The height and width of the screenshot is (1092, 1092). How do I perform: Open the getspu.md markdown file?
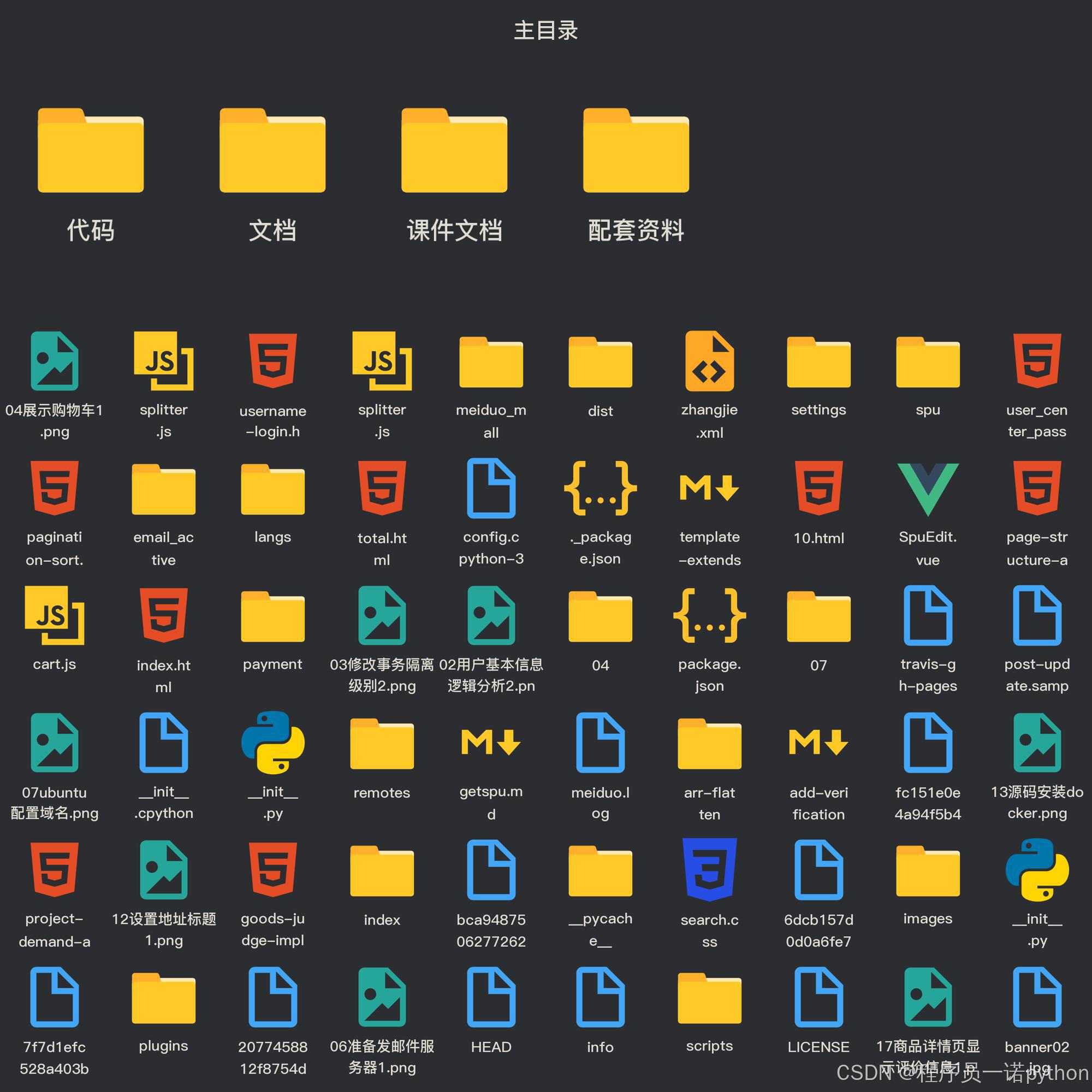point(491,743)
